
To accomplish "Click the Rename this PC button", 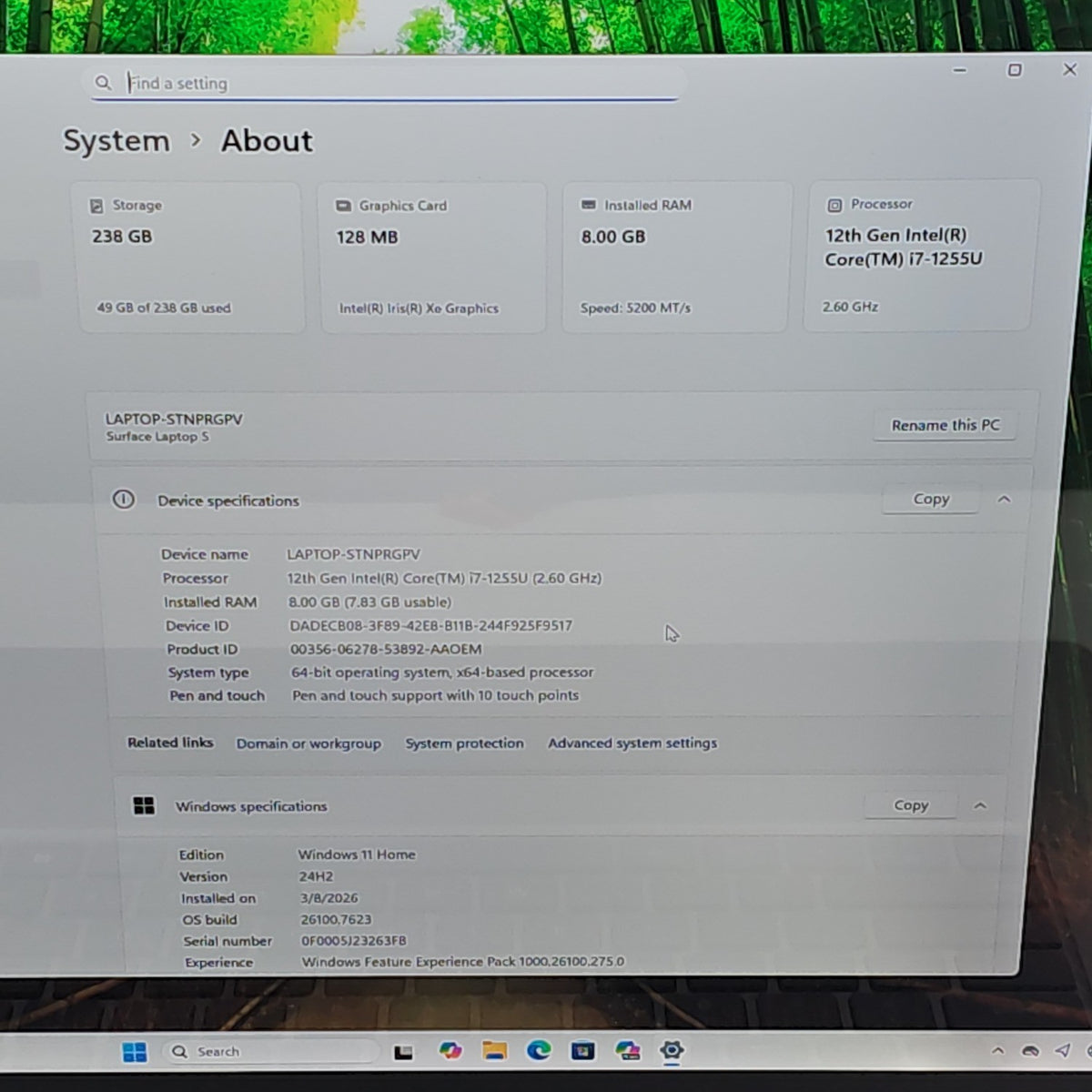I will 945,425.
